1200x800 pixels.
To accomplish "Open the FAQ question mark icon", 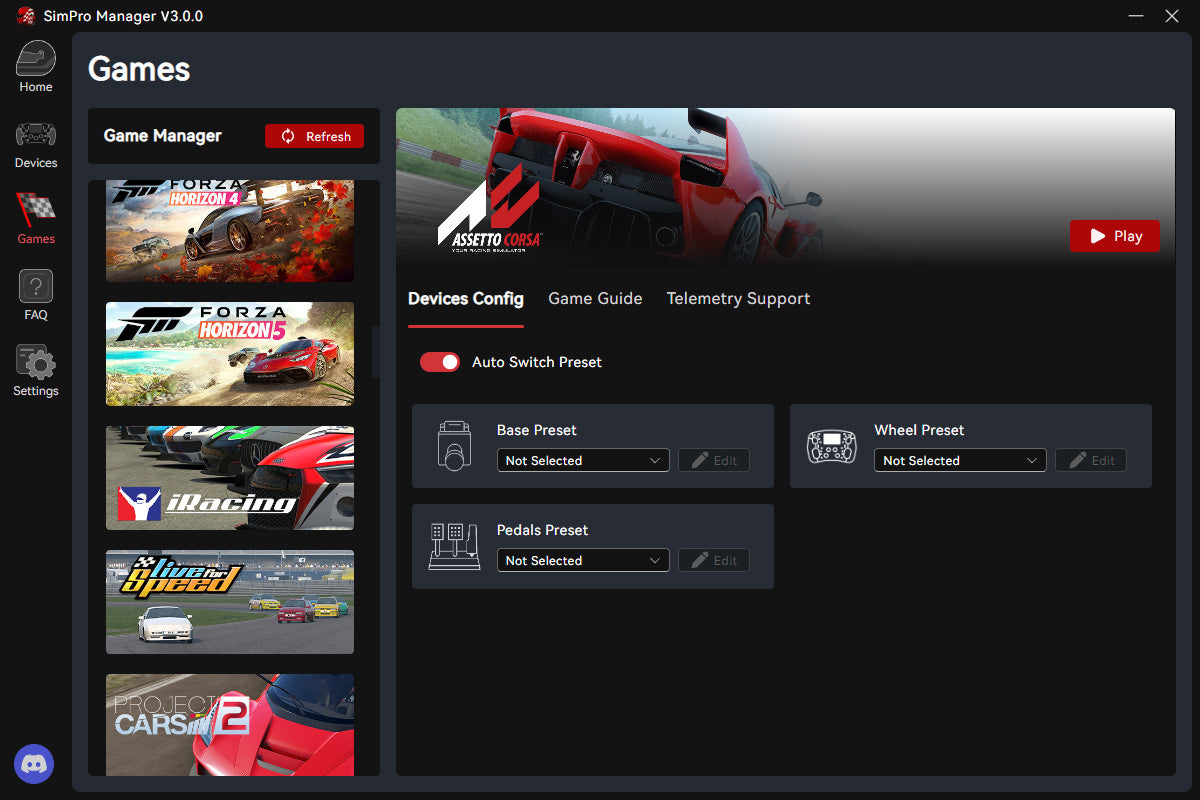I will click(x=36, y=287).
